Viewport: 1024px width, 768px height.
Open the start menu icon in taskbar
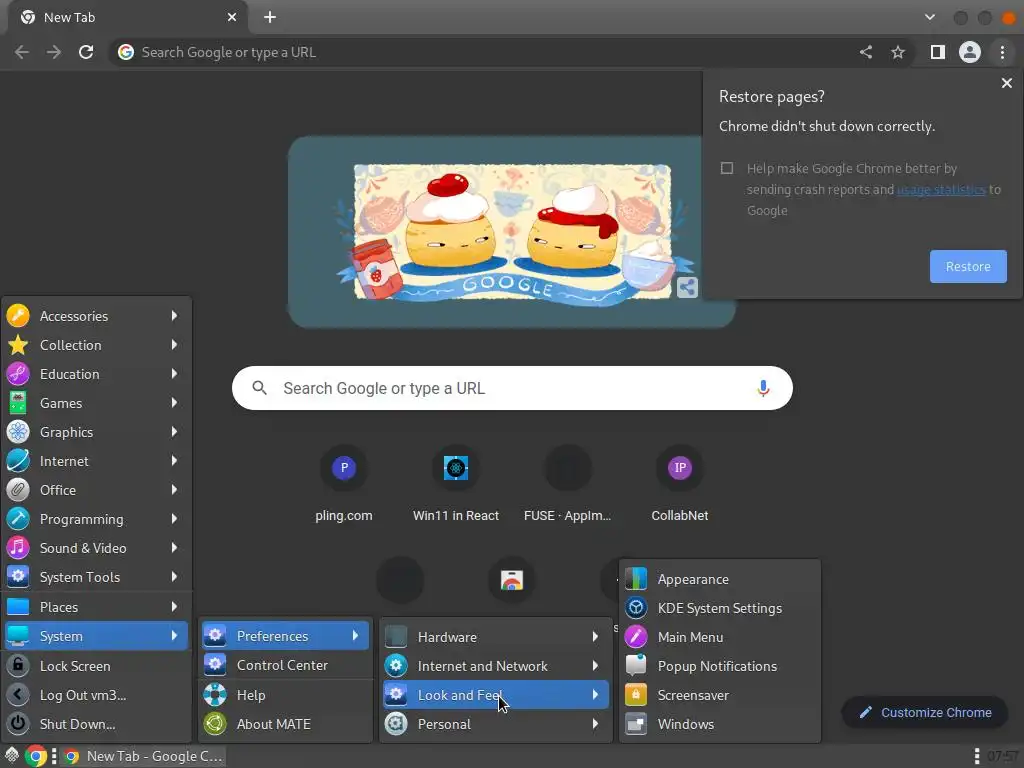tap(11, 756)
